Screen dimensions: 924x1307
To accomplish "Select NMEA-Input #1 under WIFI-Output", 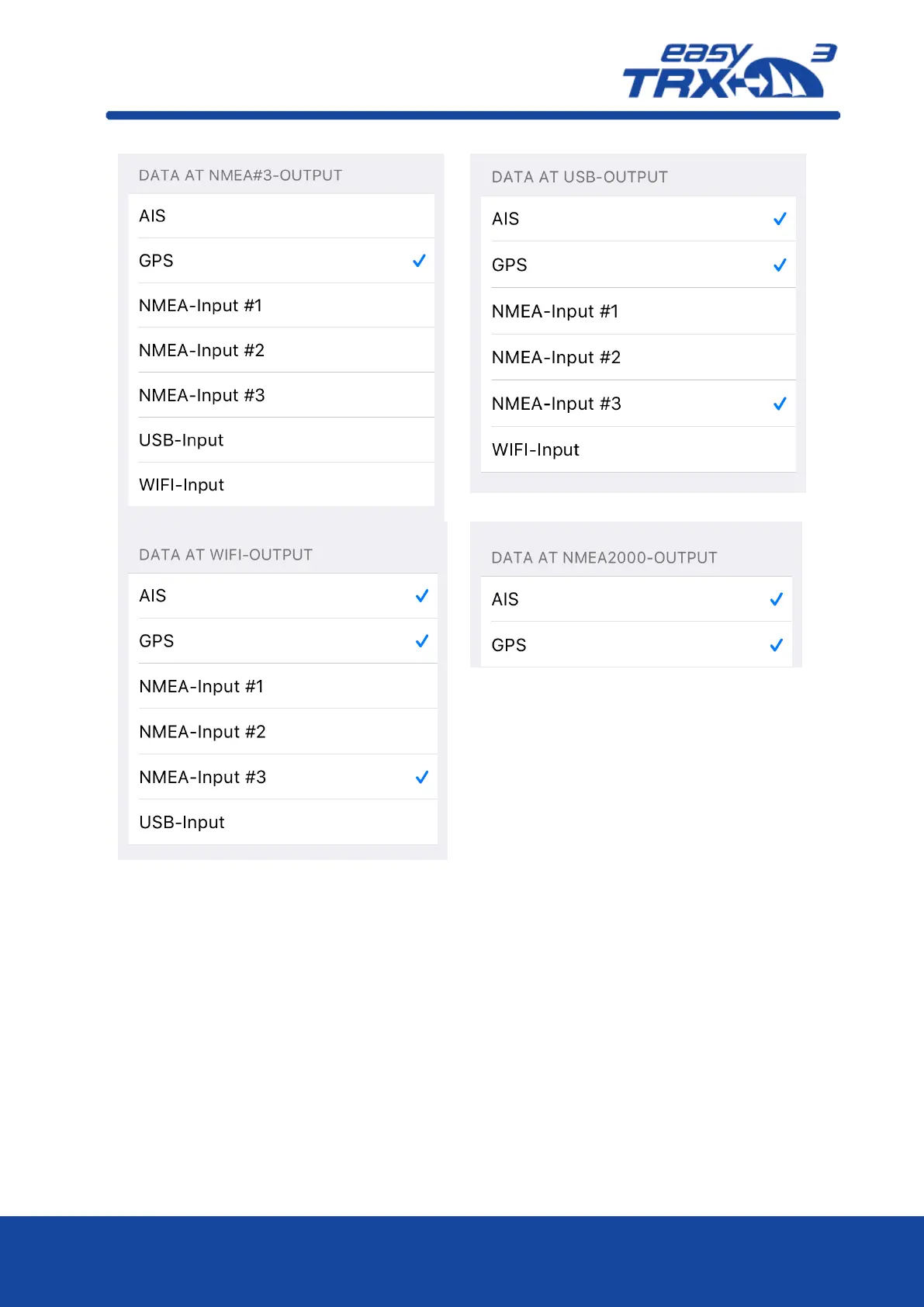I will 282,687.
